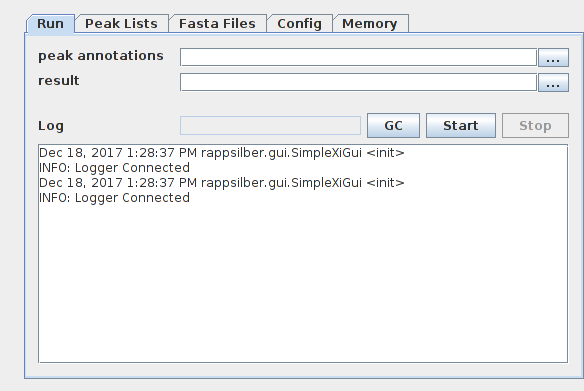Open the Peak Lists tab
This screenshot has width=584, height=391.
(x=121, y=24)
